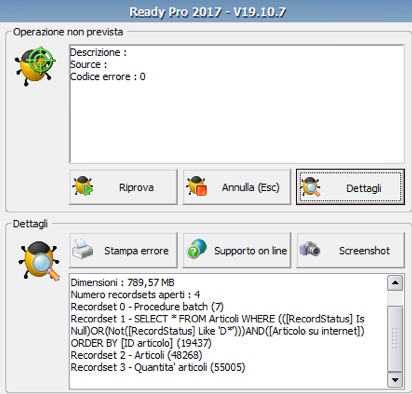The height and width of the screenshot is (394, 412).
Task: Select 'Numero recordsets aperti : 4' line
Action: tap(135, 295)
